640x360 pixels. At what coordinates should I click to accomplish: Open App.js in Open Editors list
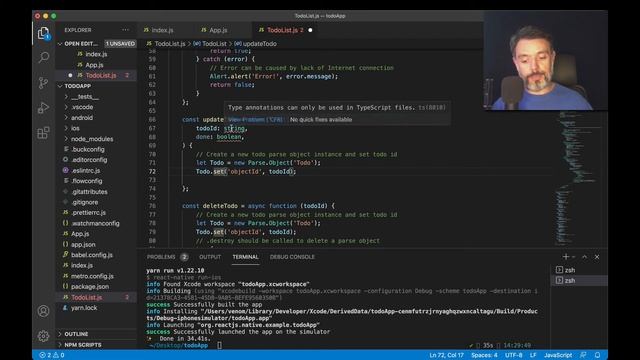[94, 65]
